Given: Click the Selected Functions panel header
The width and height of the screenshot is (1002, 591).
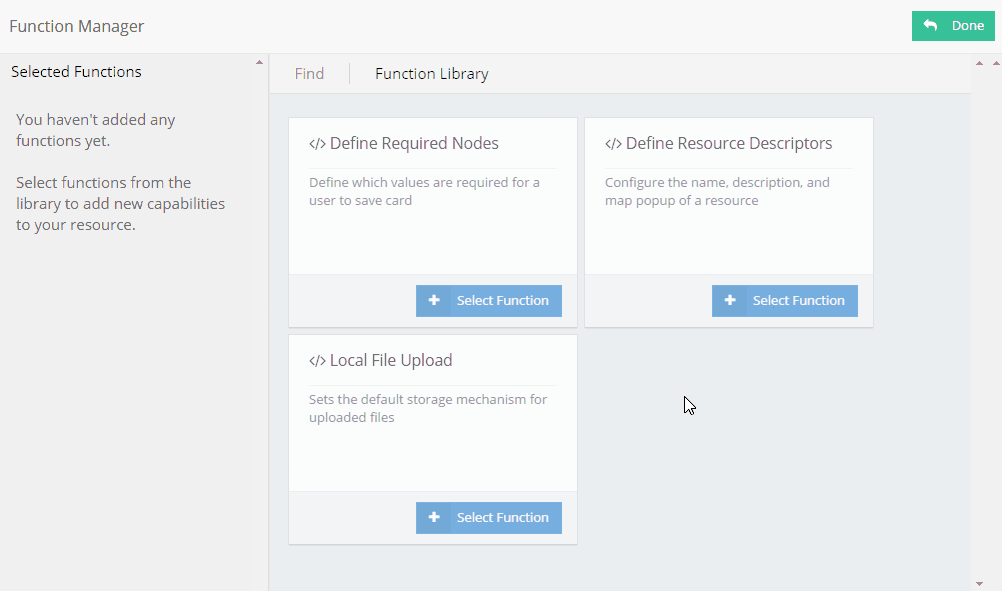Looking at the screenshot, I should (76, 72).
